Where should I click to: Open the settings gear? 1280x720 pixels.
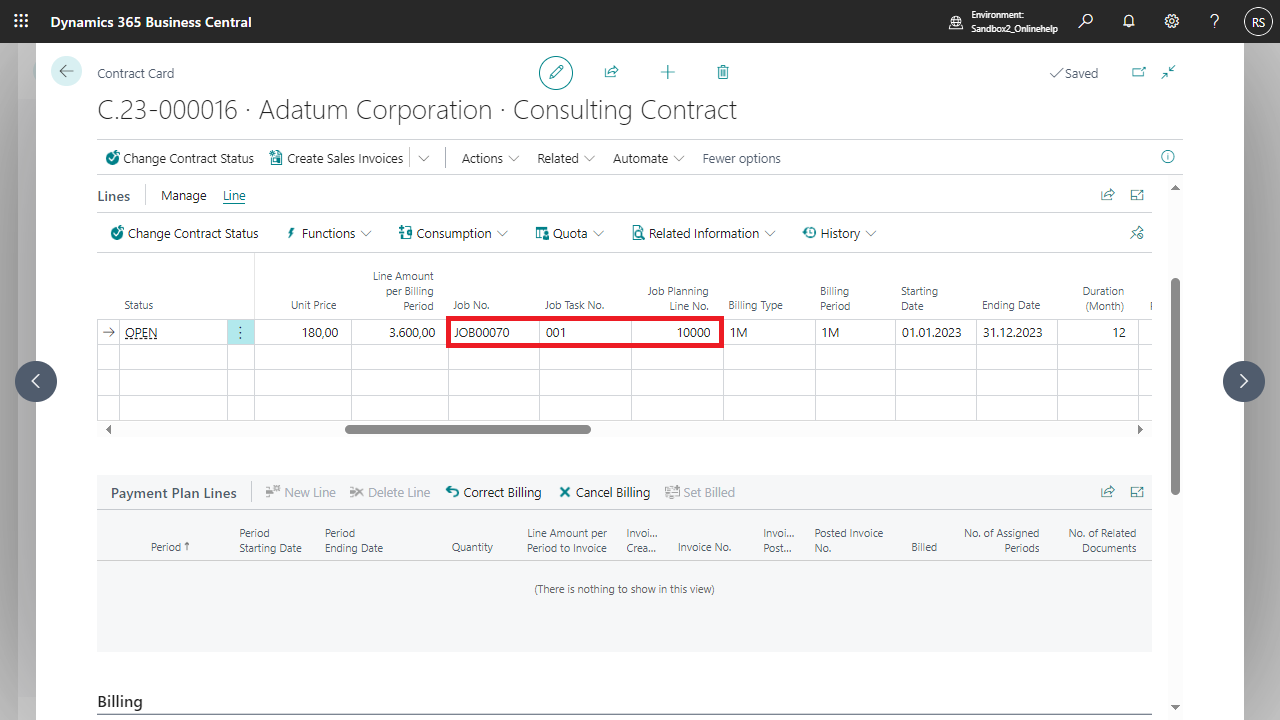coord(1172,21)
